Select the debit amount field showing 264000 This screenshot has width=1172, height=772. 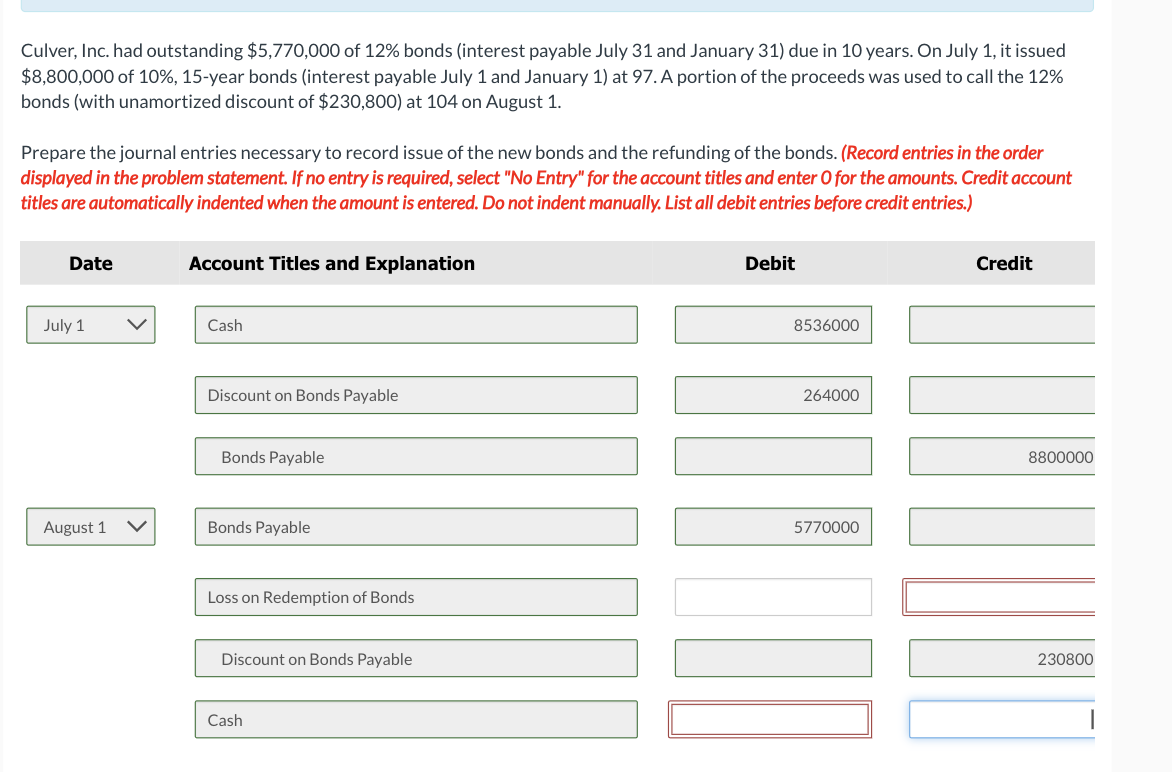[773, 395]
